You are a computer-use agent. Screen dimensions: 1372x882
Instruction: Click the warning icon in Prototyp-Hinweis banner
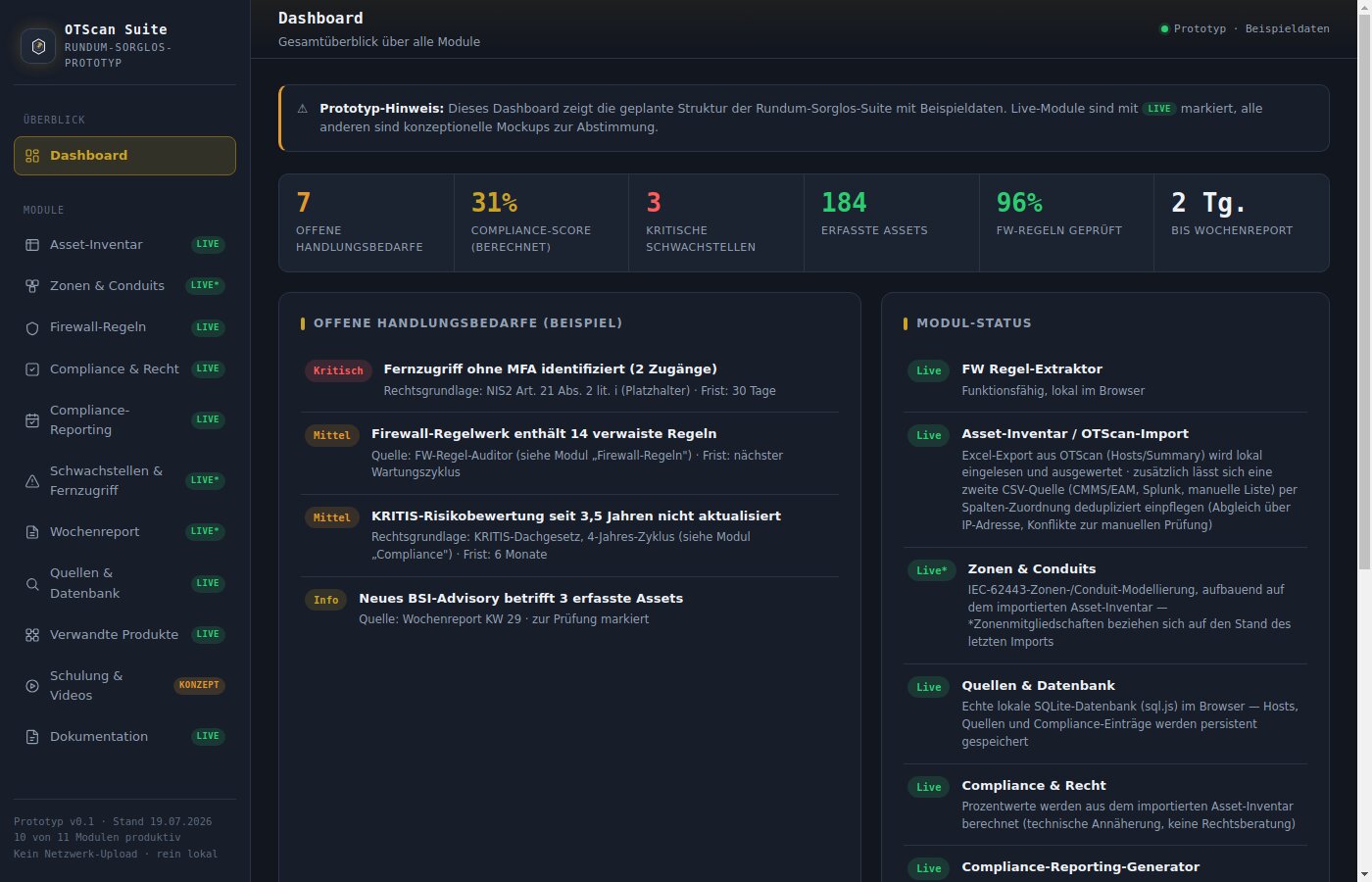pyautogui.click(x=302, y=109)
